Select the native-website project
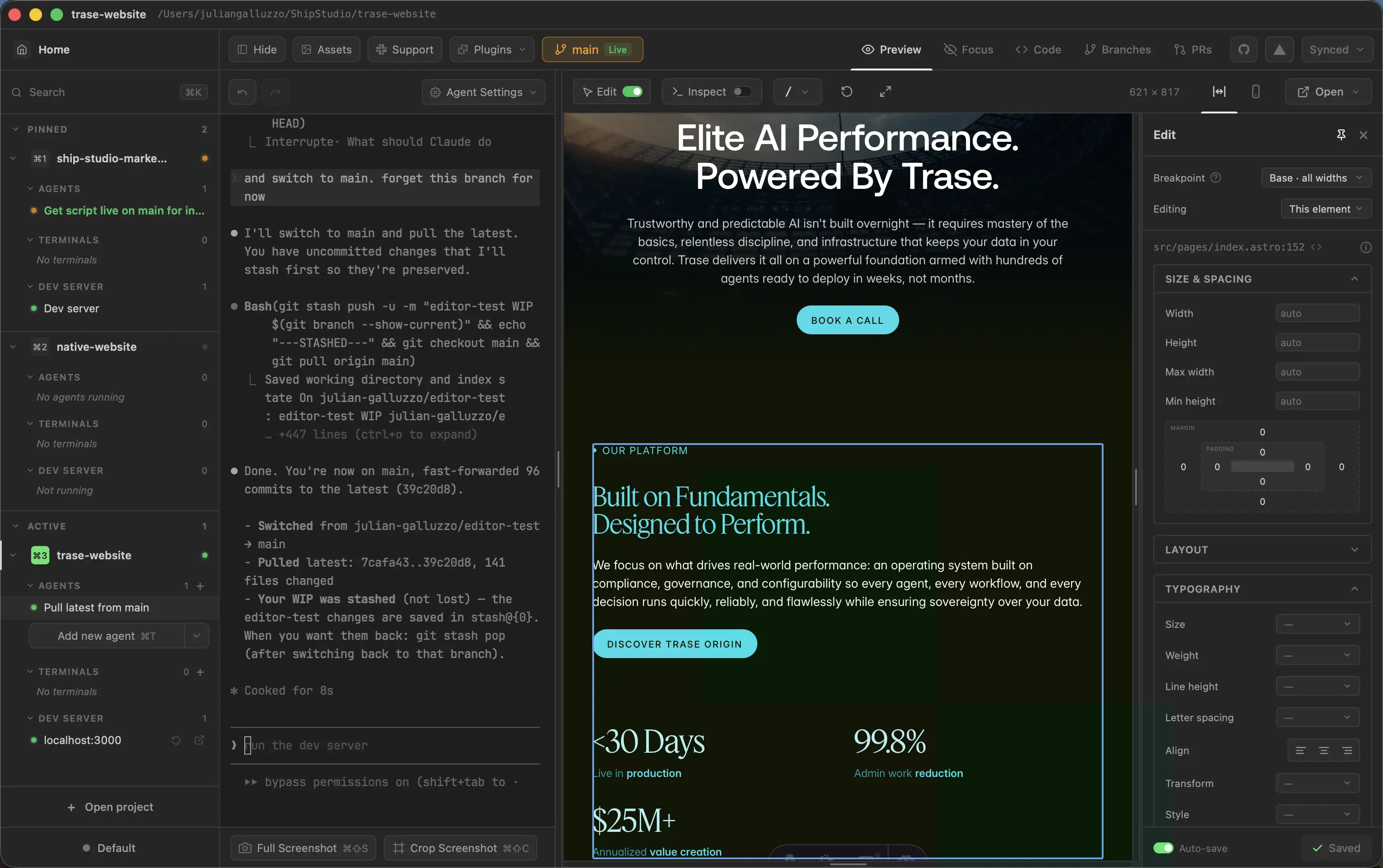 (96, 347)
